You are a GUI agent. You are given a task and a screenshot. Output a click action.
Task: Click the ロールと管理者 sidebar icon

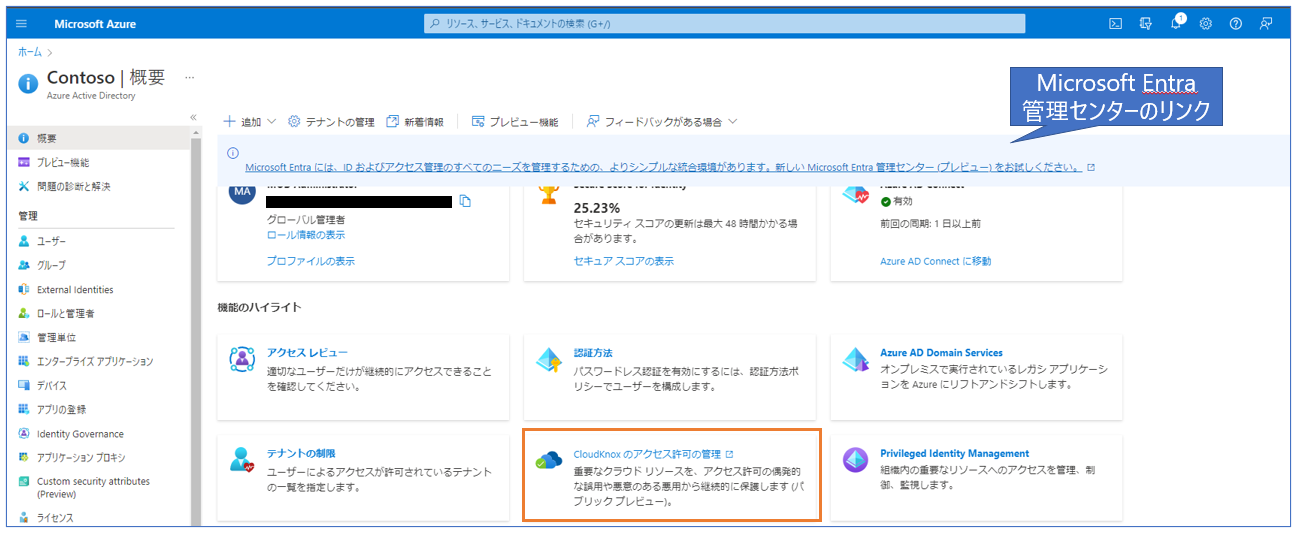coord(24,313)
